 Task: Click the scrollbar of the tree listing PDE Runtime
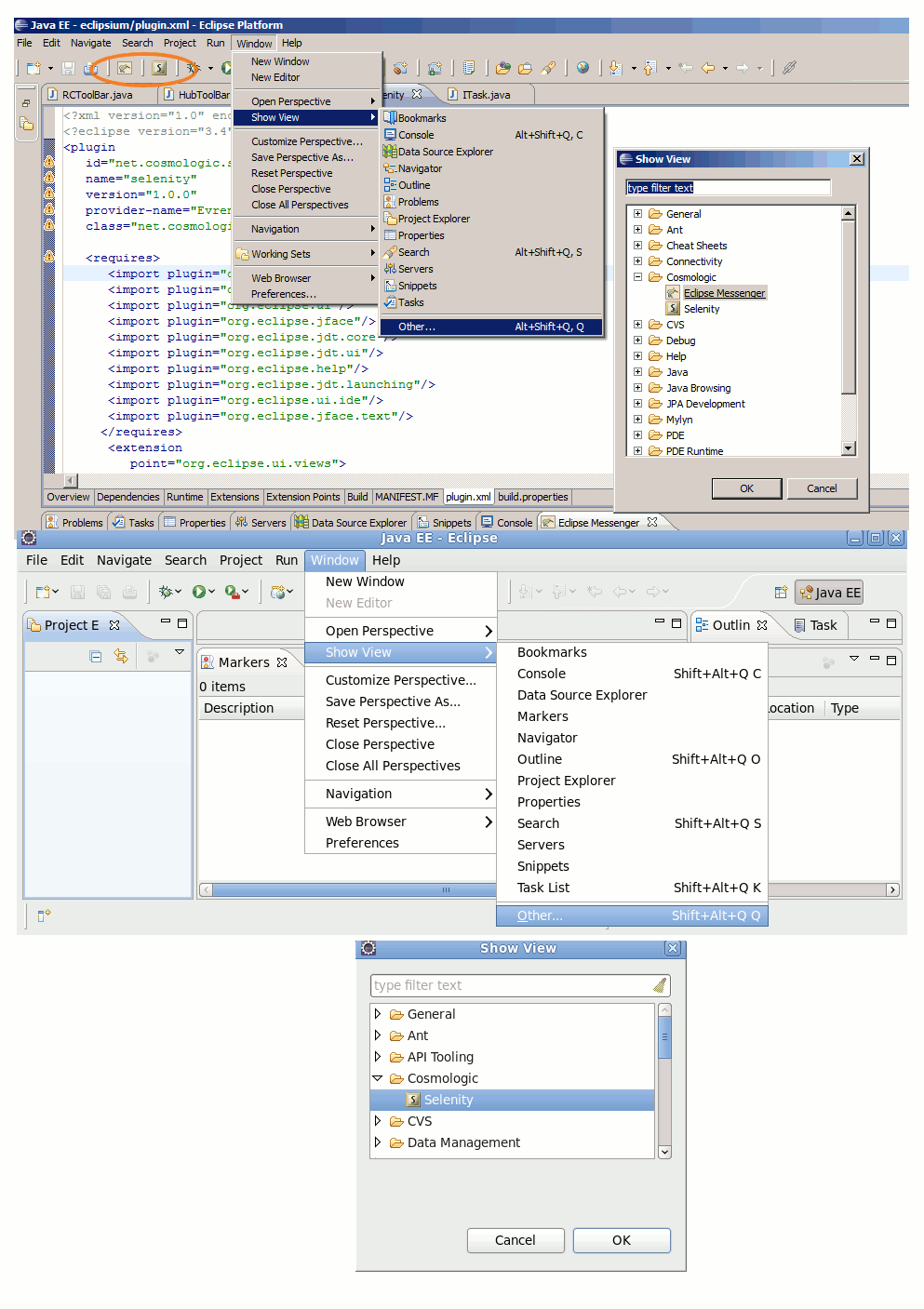click(848, 331)
